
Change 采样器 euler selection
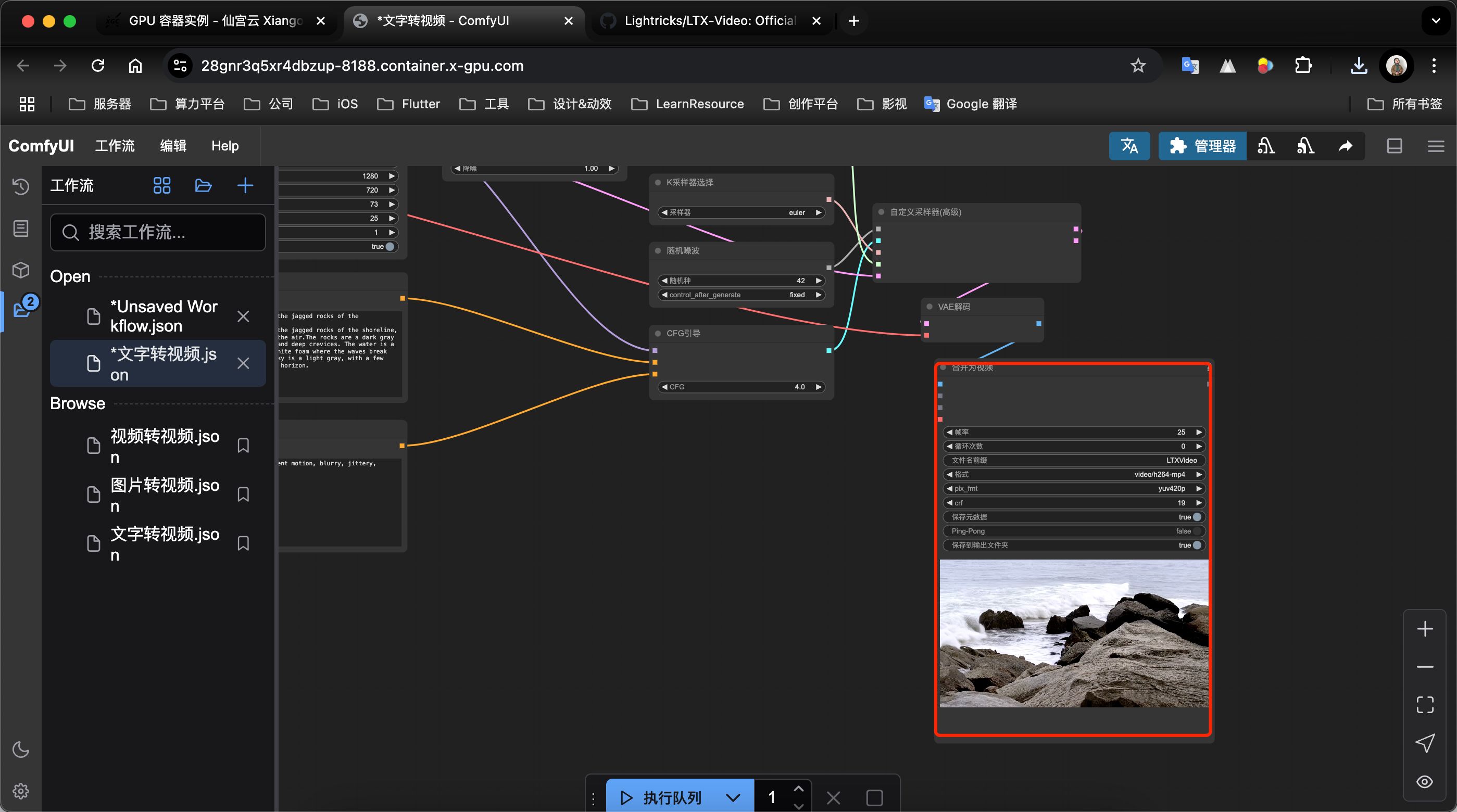tap(742, 212)
